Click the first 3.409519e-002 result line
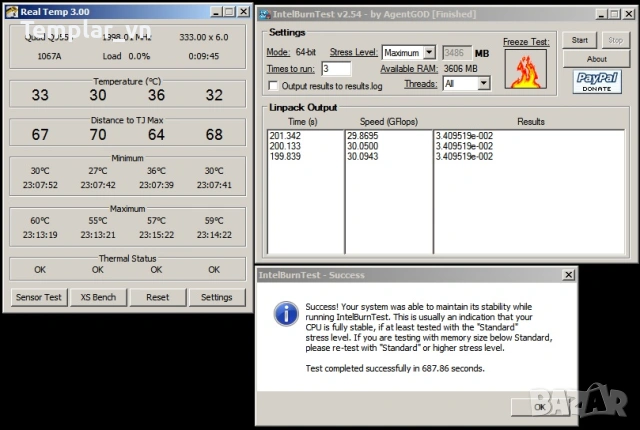The height and width of the screenshot is (430, 640). 464,135
